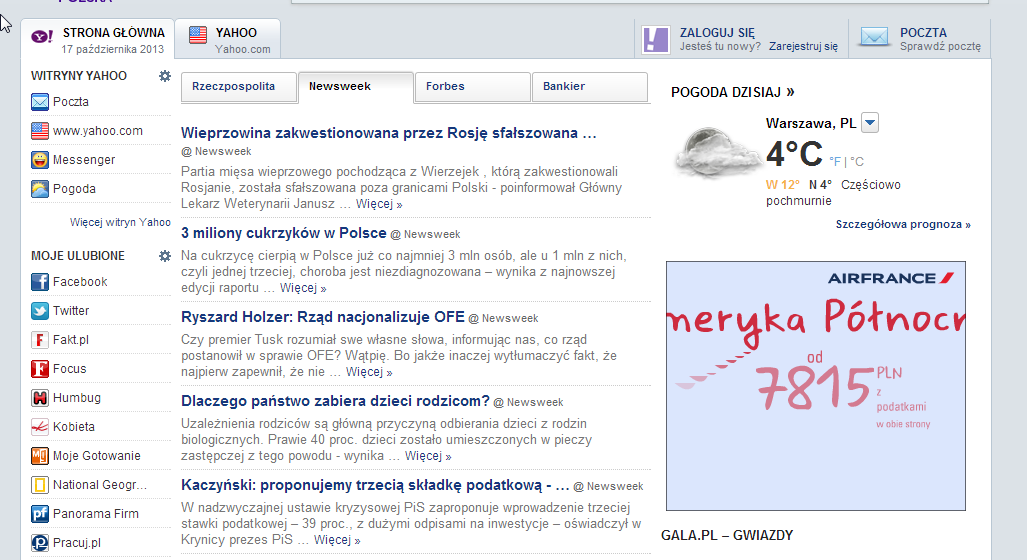This screenshot has width=1027, height=560.
Task: Click the US flag icon beside www.yahoo.com
Action: point(40,130)
